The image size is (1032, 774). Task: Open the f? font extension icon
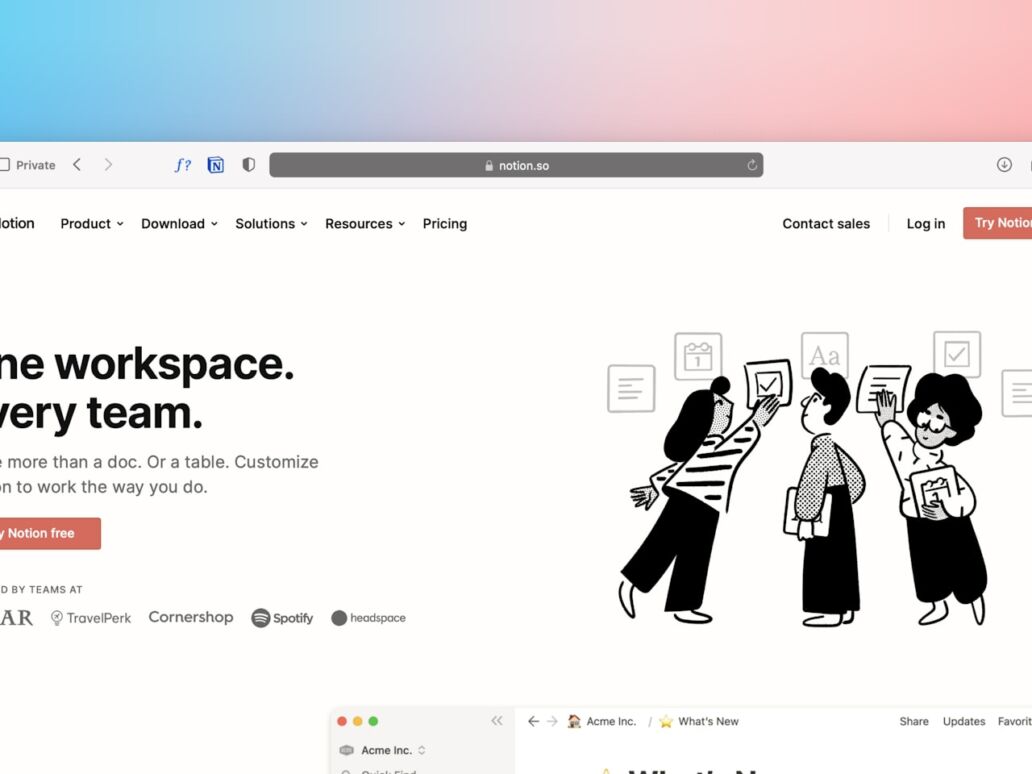[x=183, y=165]
